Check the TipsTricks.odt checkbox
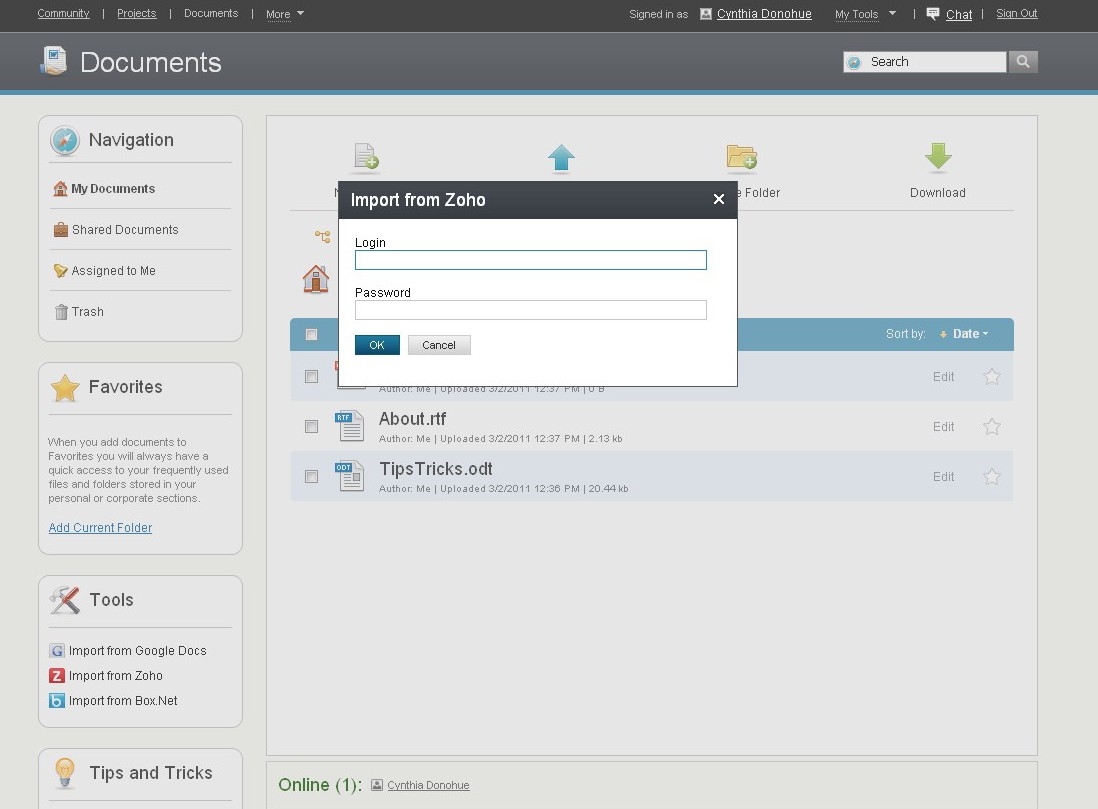Screen dimensions: 1098x809 pyautogui.click(x=311, y=477)
